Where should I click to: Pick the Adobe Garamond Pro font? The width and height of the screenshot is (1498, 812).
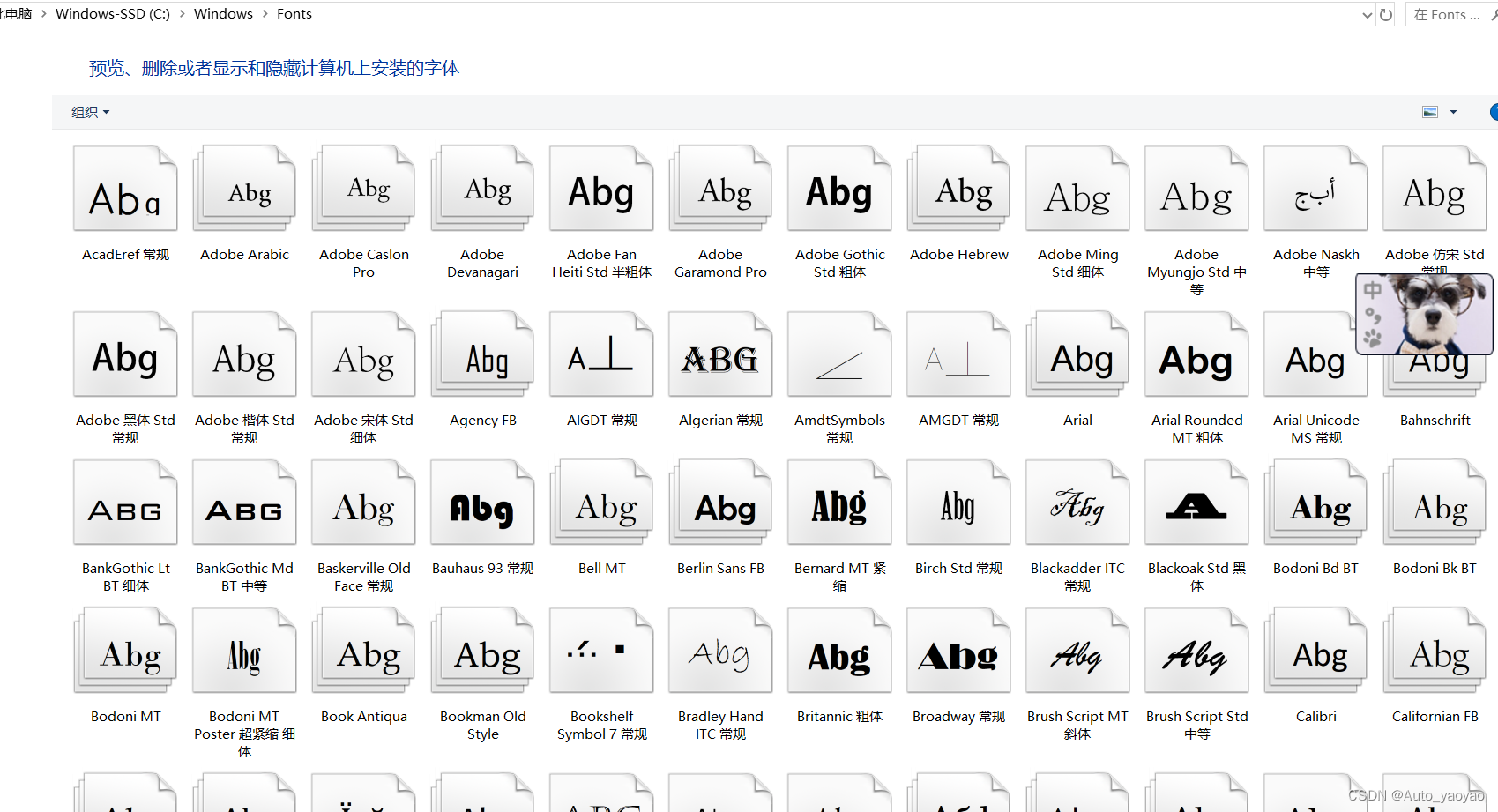[720, 190]
